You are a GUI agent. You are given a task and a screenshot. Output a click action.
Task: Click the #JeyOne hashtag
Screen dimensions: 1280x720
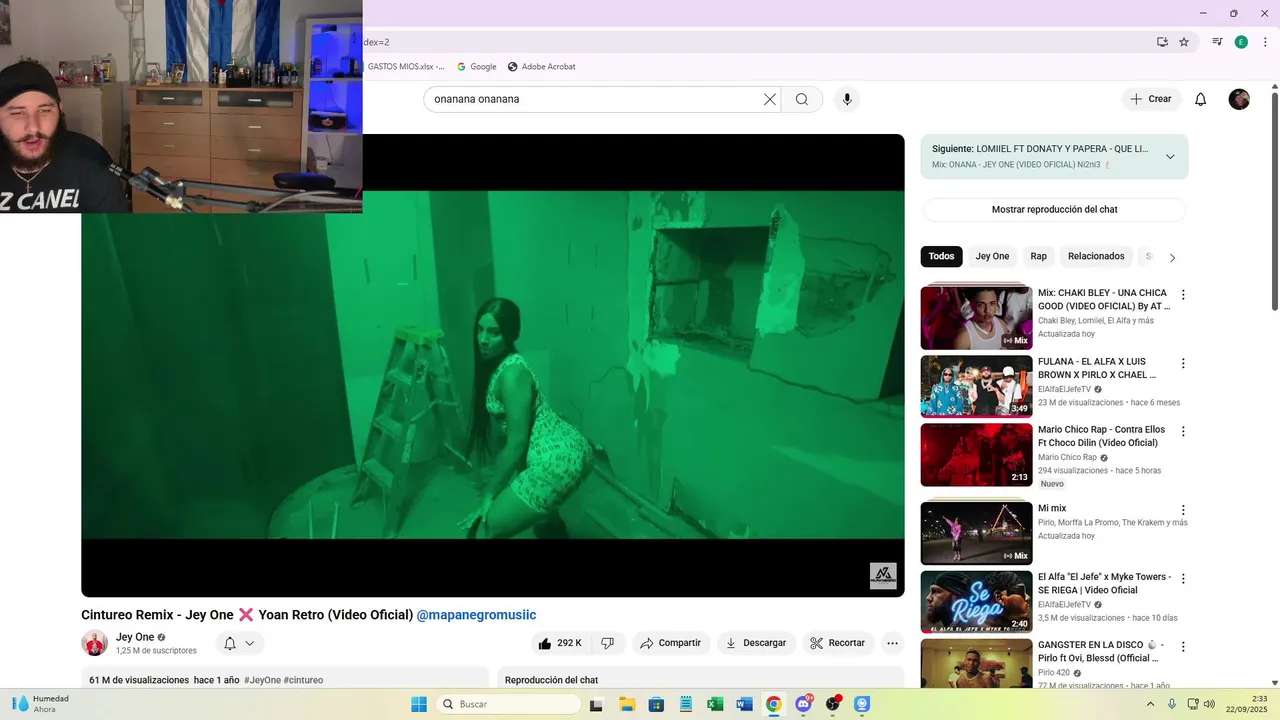[262, 680]
